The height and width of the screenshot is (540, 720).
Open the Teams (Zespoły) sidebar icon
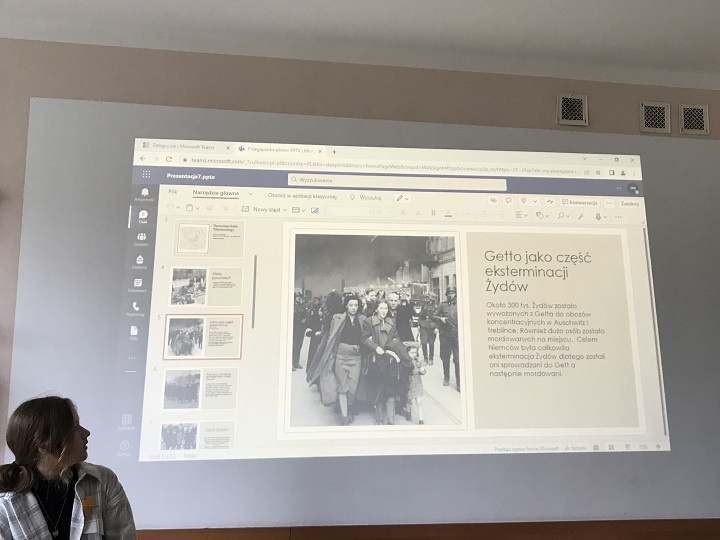(x=141, y=239)
